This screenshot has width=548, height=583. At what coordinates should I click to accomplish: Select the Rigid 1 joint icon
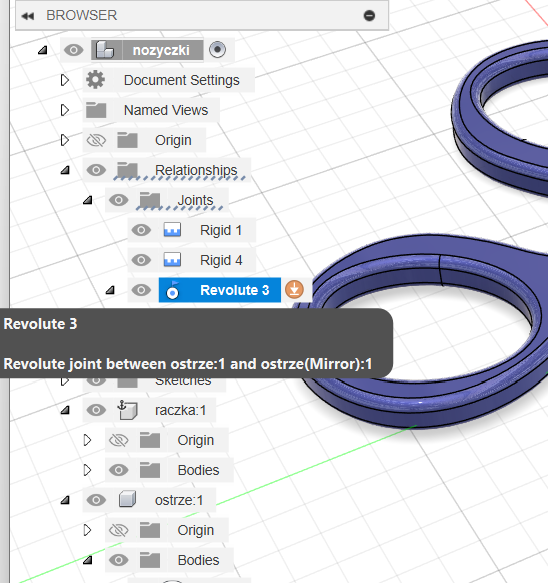click(173, 230)
